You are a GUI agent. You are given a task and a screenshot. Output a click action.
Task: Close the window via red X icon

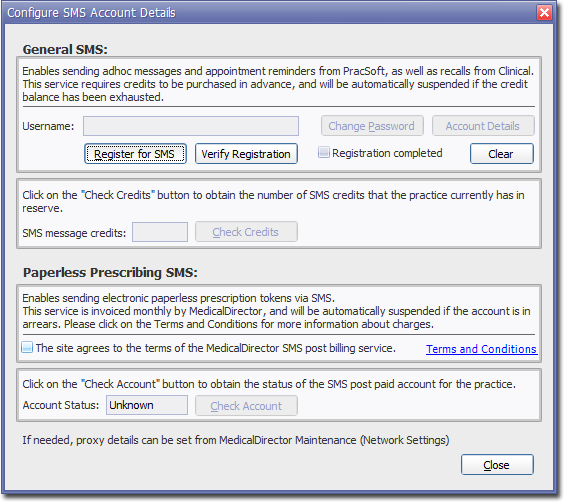544,13
